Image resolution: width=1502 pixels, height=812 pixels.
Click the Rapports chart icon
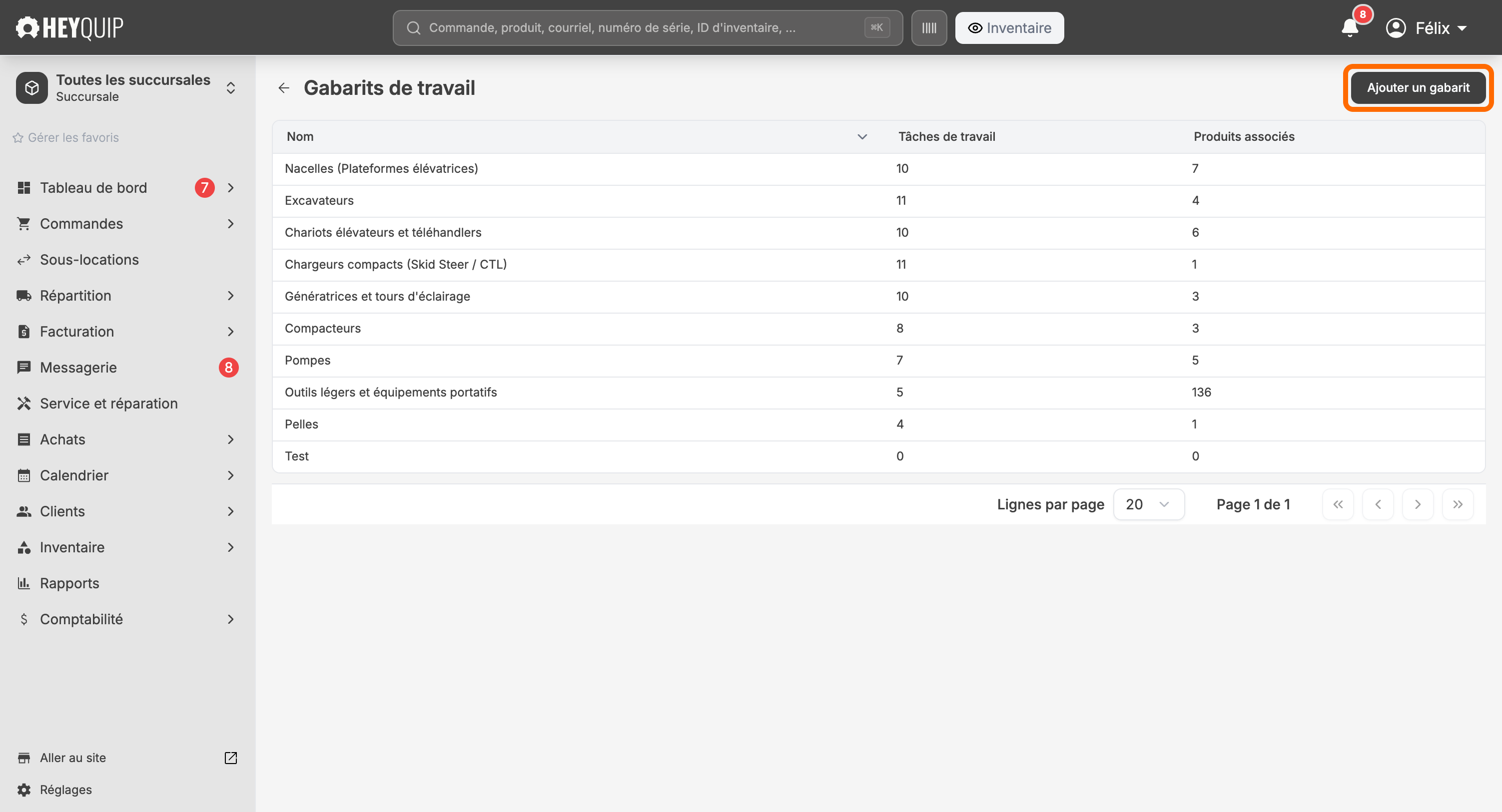[x=24, y=583]
